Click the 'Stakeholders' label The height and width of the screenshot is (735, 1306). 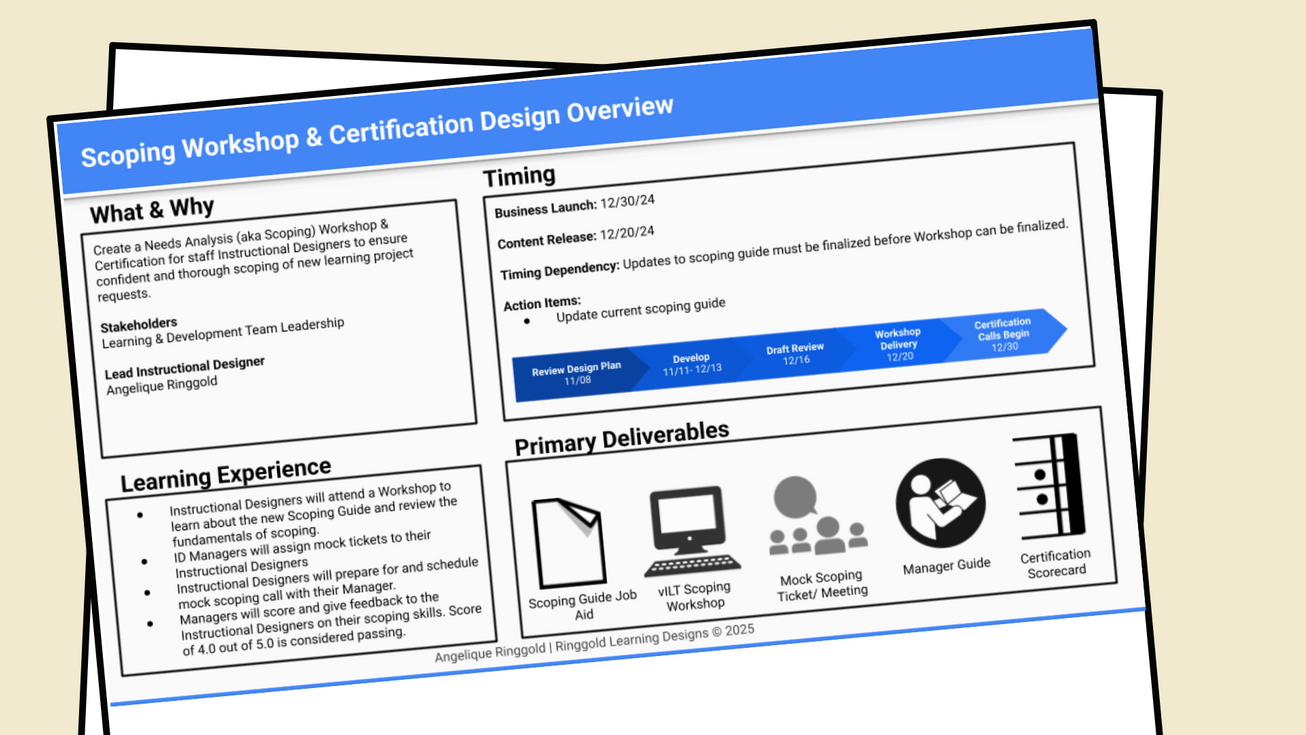click(x=139, y=325)
